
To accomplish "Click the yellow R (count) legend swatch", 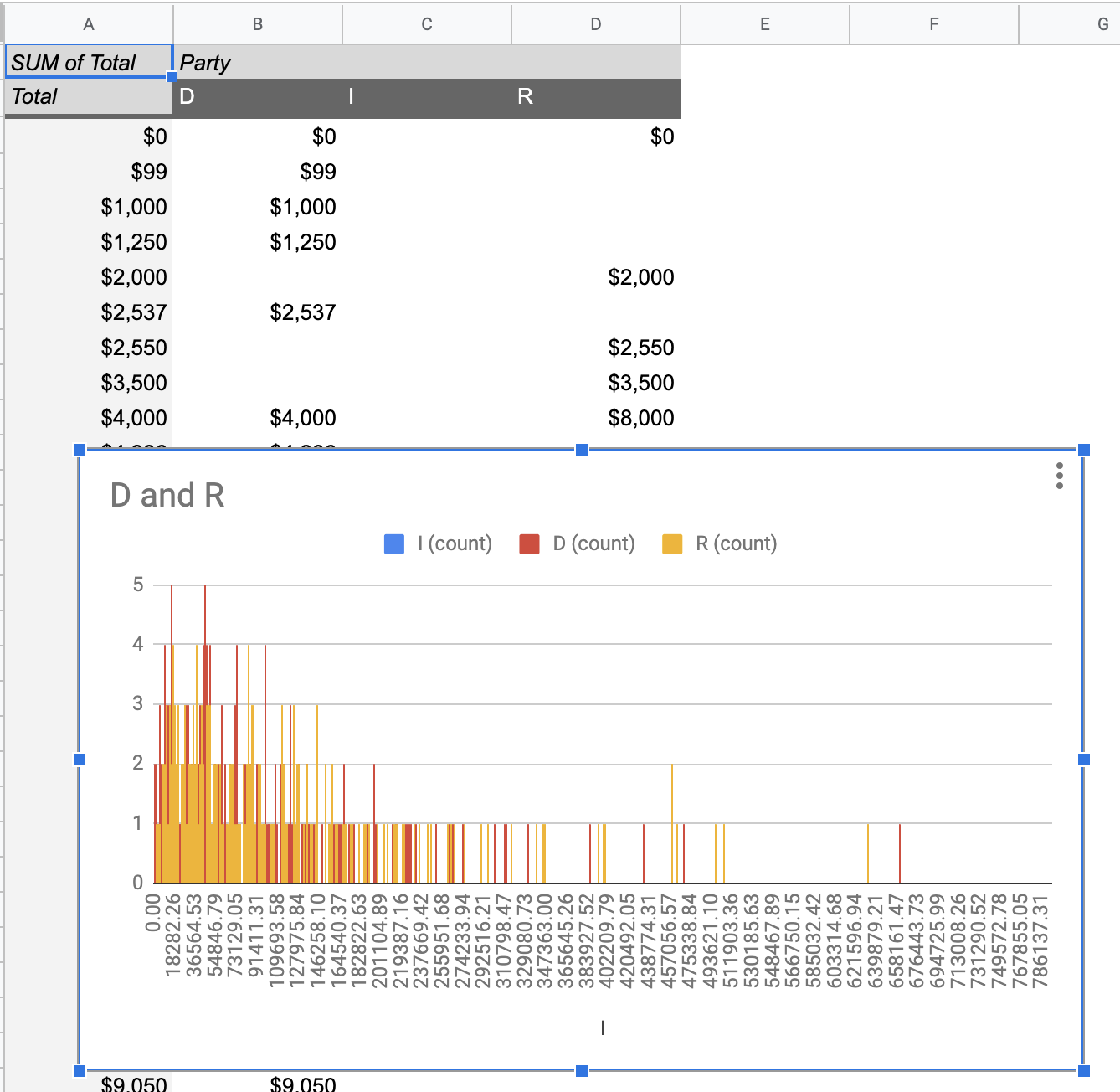I will pyautogui.click(x=672, y=544).
